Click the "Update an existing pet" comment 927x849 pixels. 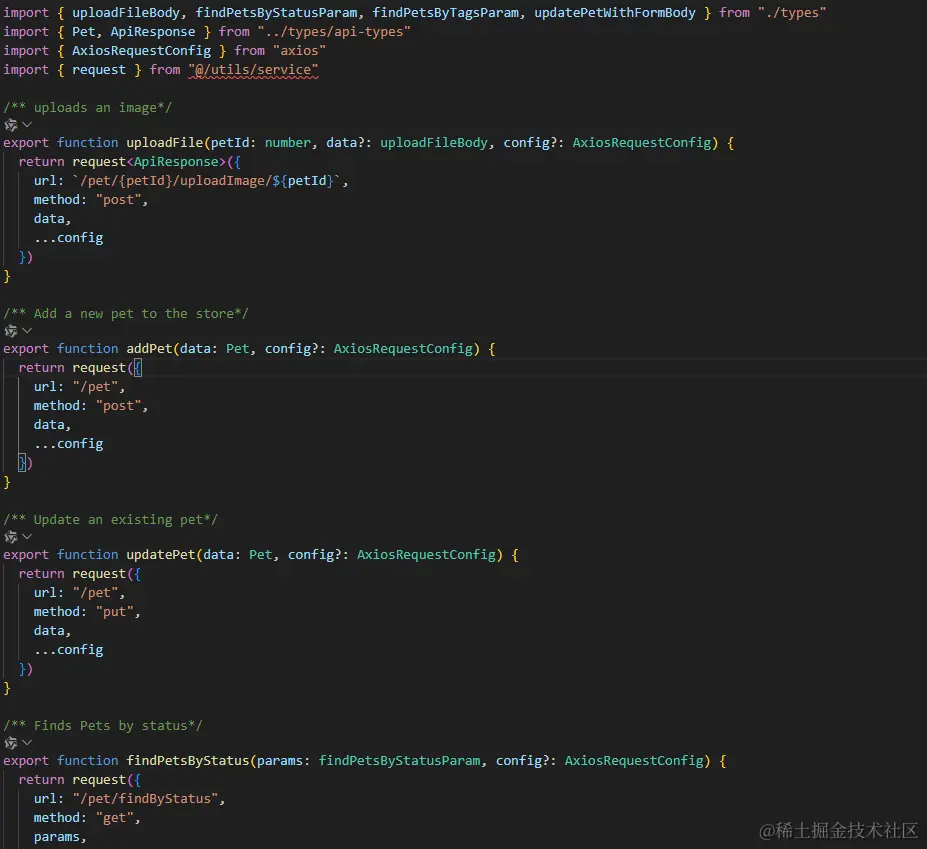(x=111, y=520)
